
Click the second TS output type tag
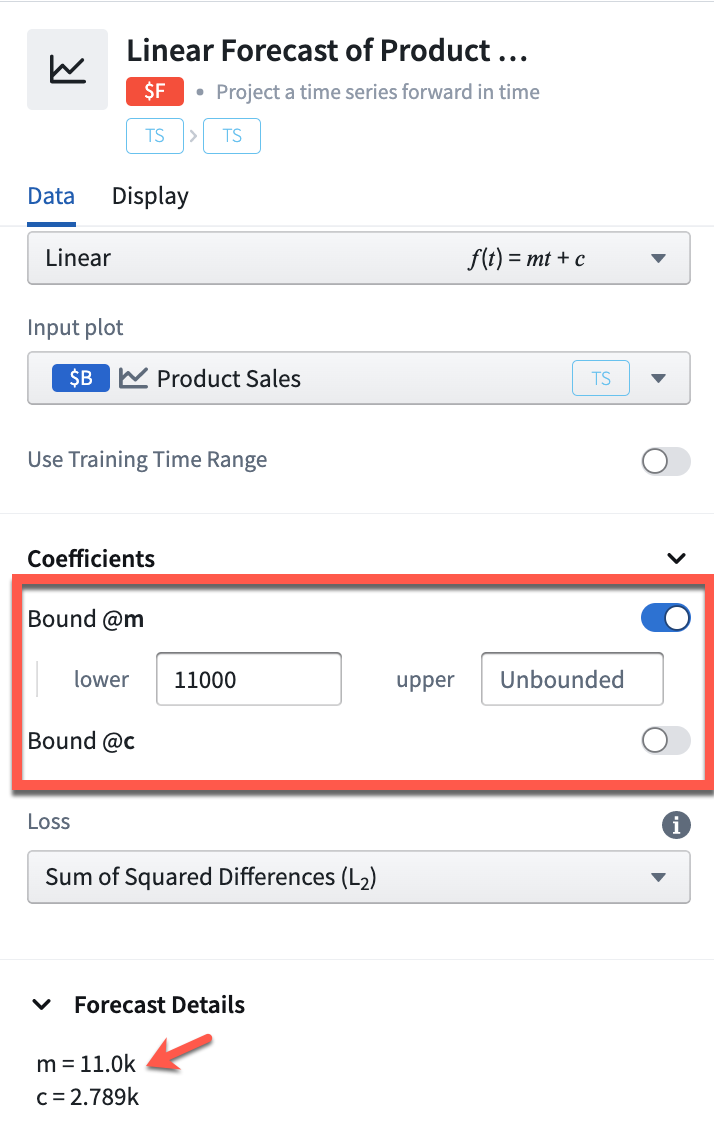click(232, 136)
